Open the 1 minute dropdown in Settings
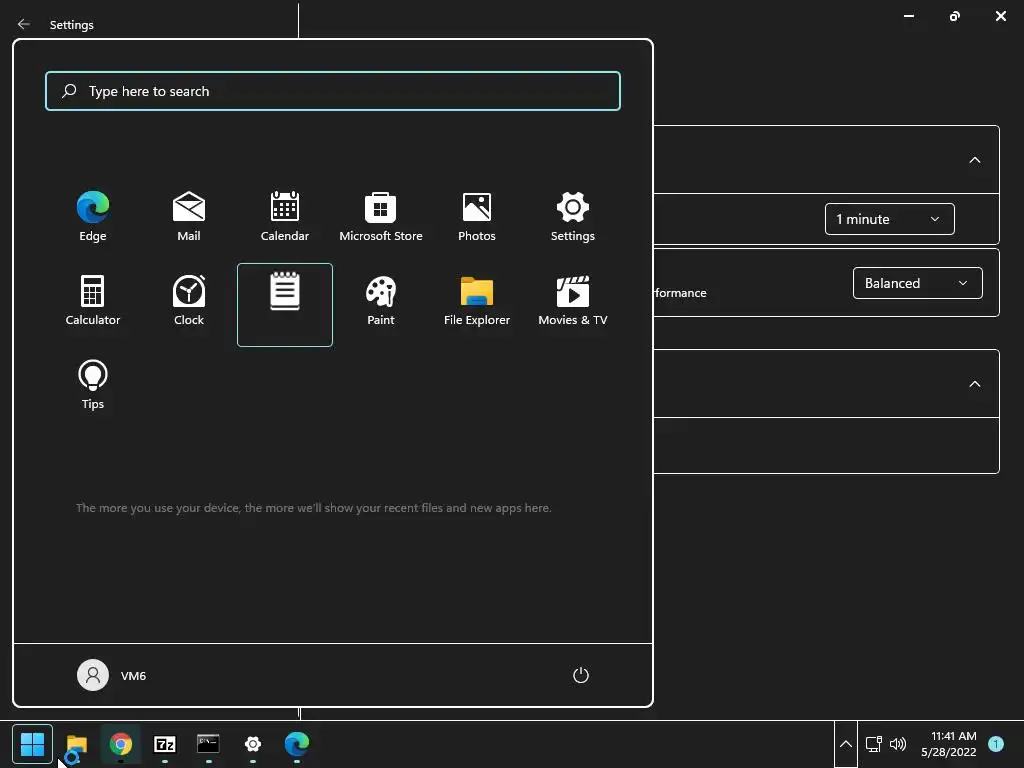1024x768 pixels. tap(889, 219)
